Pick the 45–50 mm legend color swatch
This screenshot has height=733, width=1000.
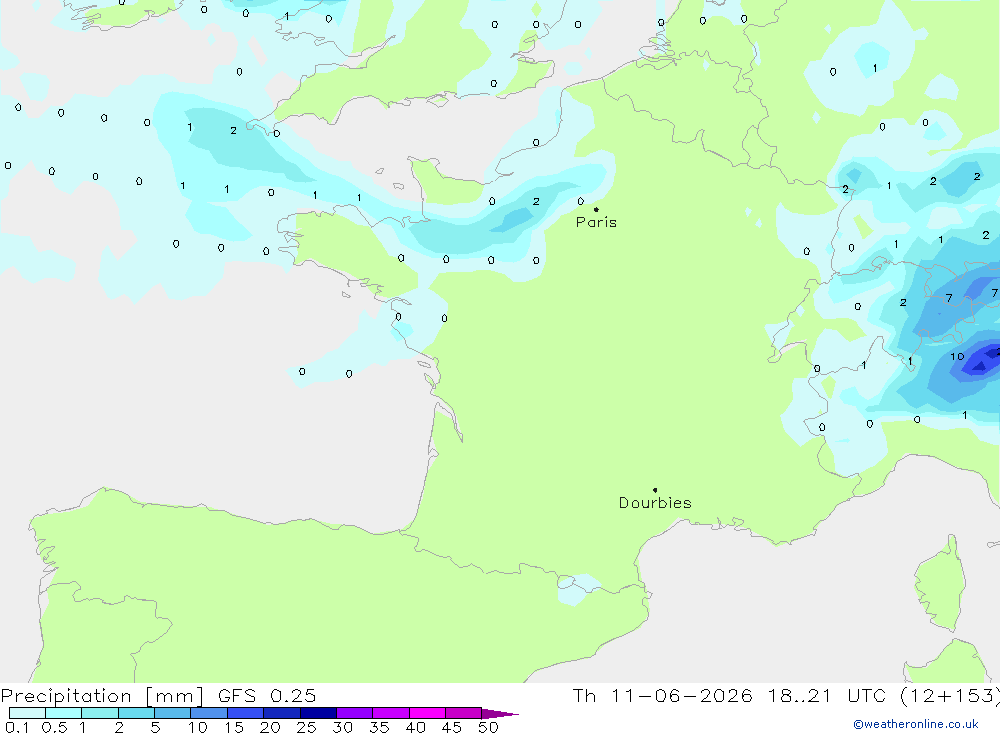(463, 713)
